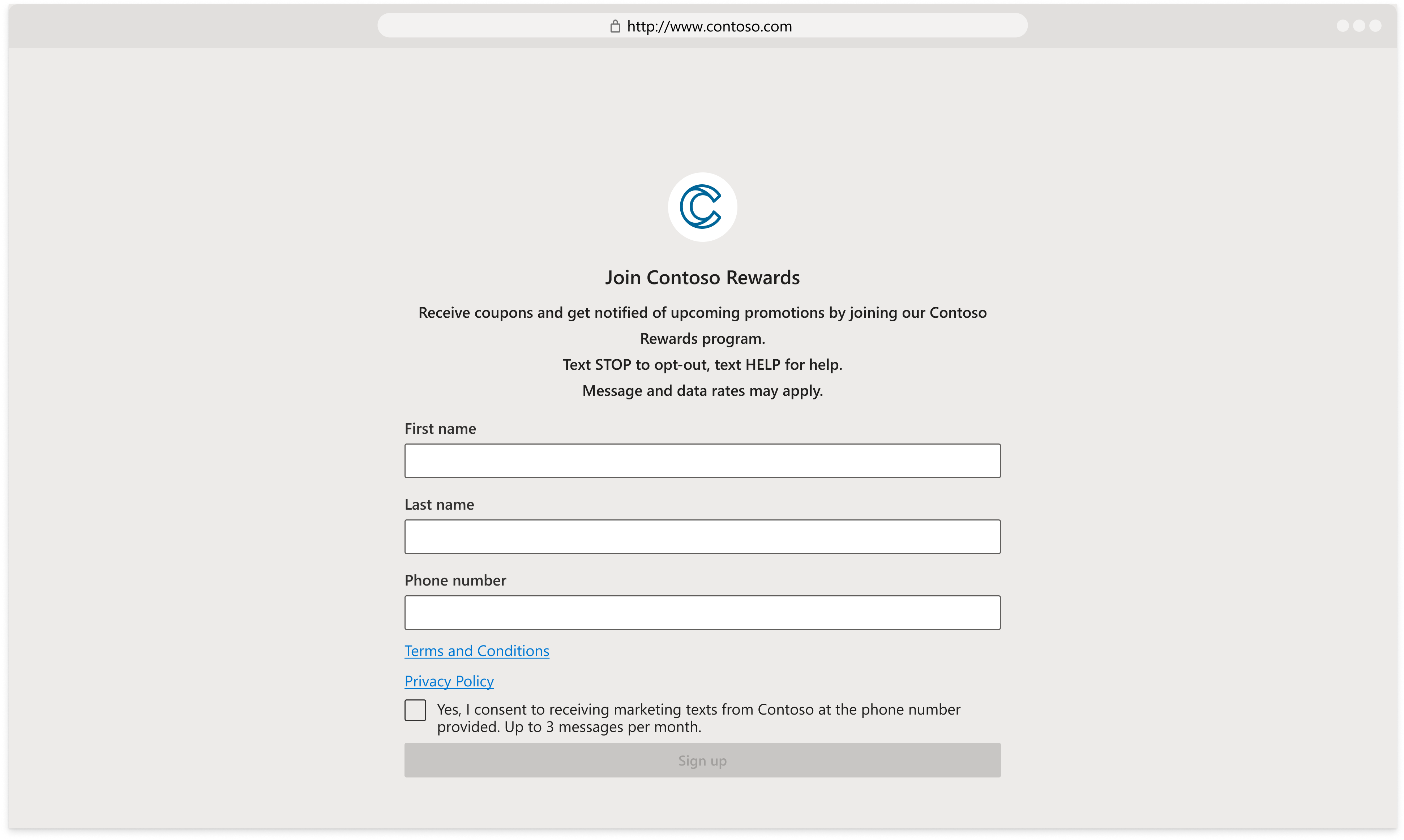Select the First name input field
Viewport: 1404px width, 840px height.
[x=702, y=460]
